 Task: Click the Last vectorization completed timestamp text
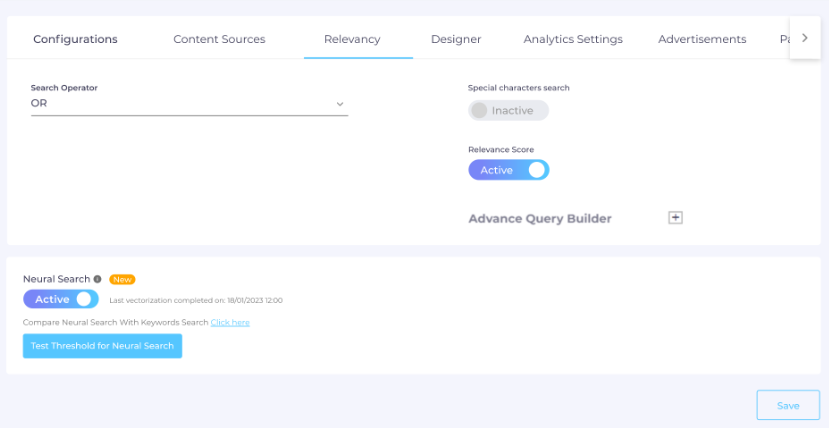click(x=196, y=300)
